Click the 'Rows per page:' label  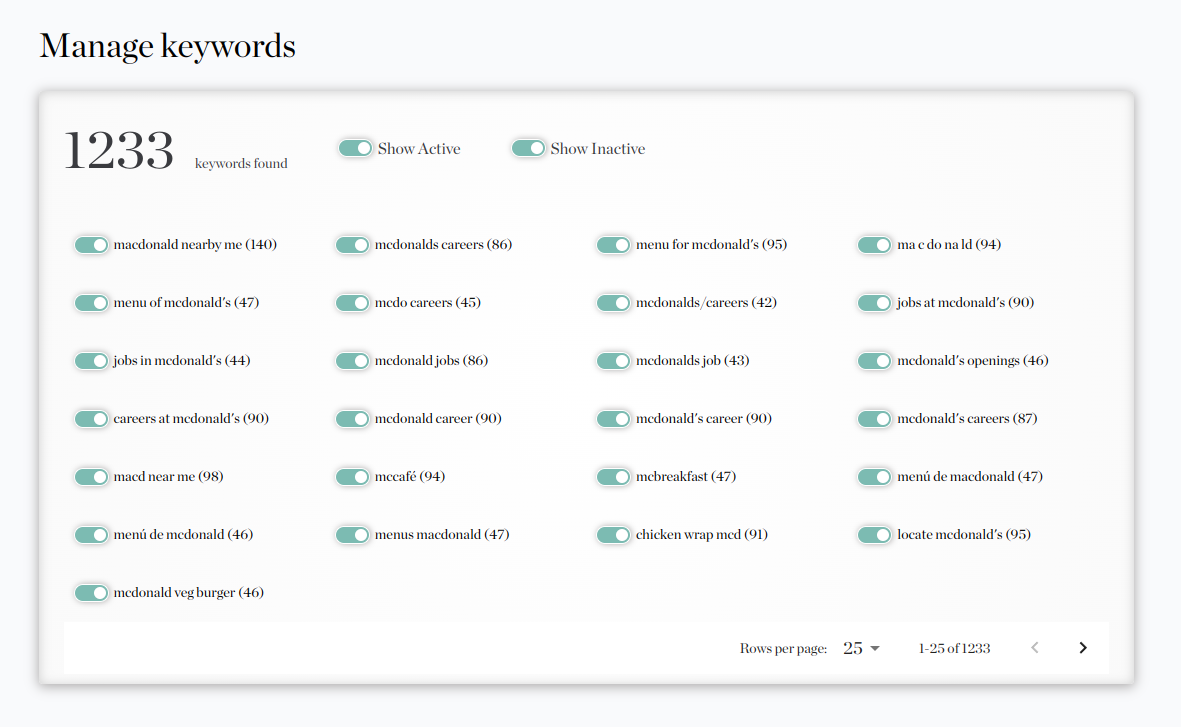point(783,649)
